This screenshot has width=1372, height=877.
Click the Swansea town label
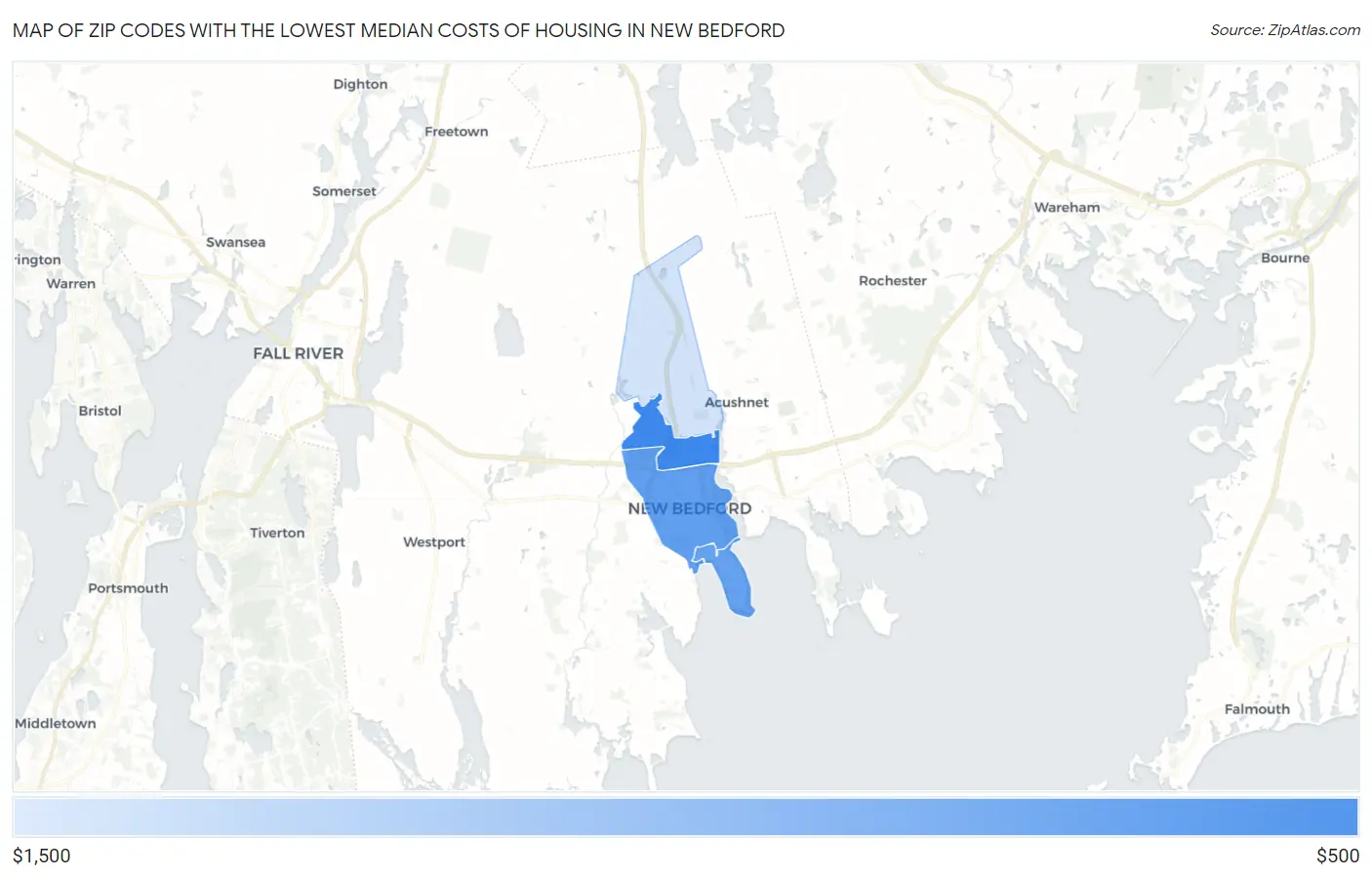coord(235,242)
